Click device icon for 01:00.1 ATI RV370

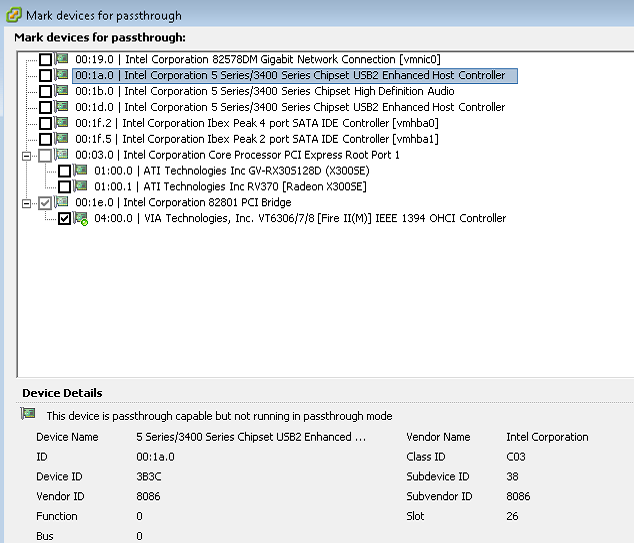coord(80,186)
